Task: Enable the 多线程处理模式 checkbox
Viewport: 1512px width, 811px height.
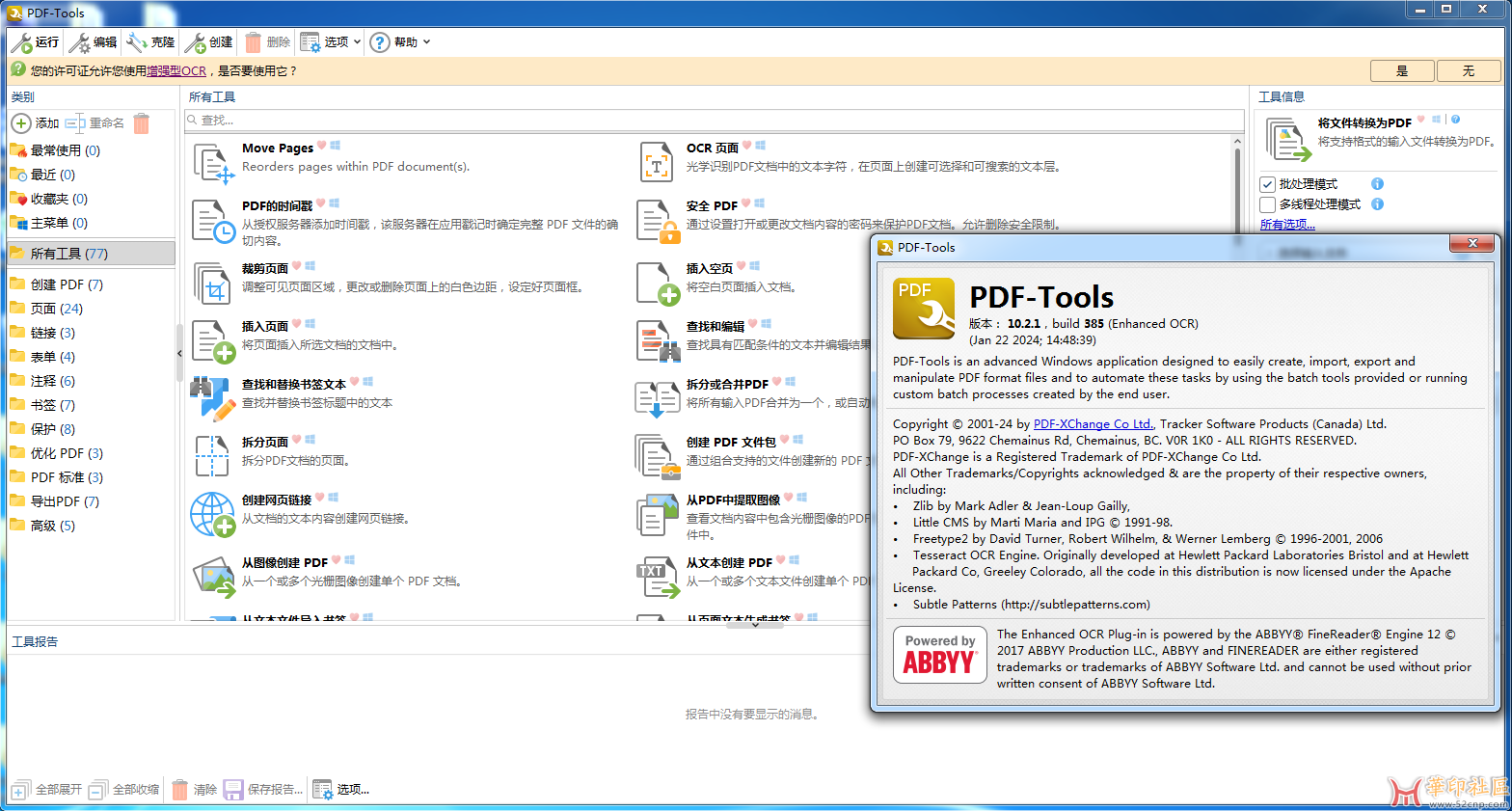Action: (1267, 204)
